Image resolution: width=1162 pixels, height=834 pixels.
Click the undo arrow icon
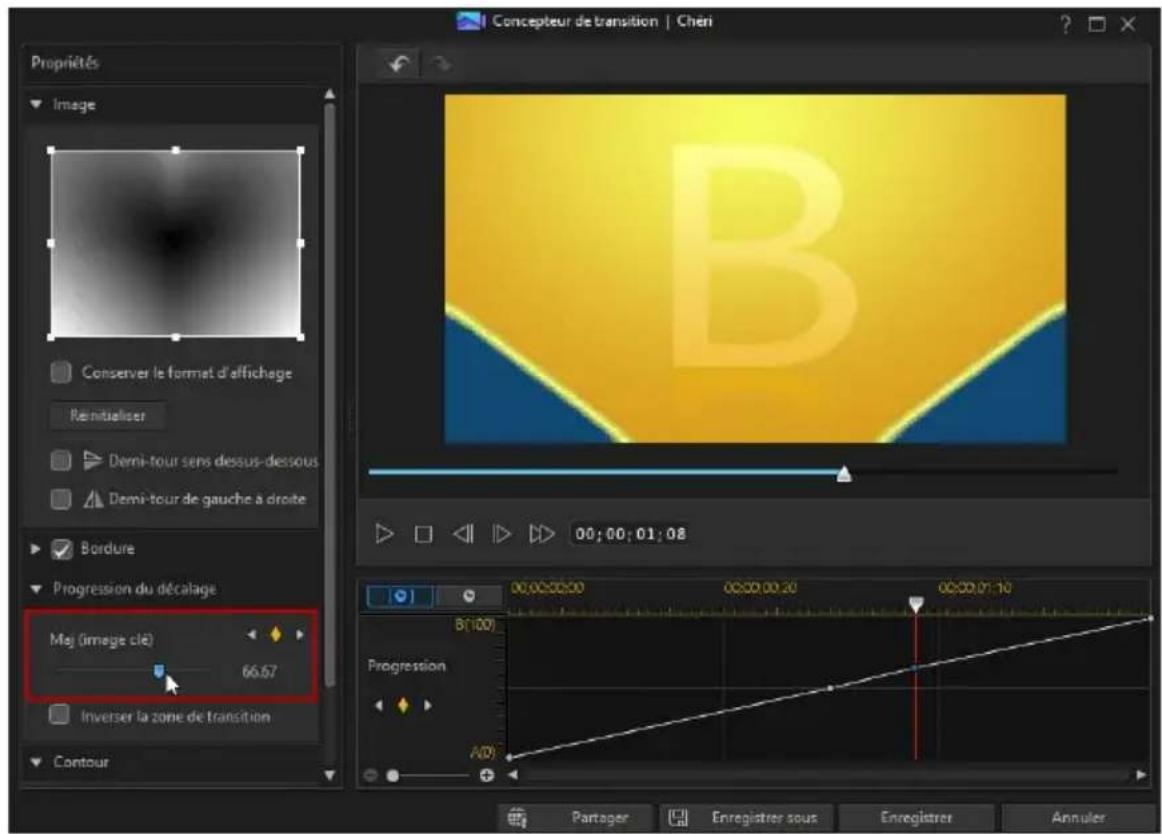[399, 64]
